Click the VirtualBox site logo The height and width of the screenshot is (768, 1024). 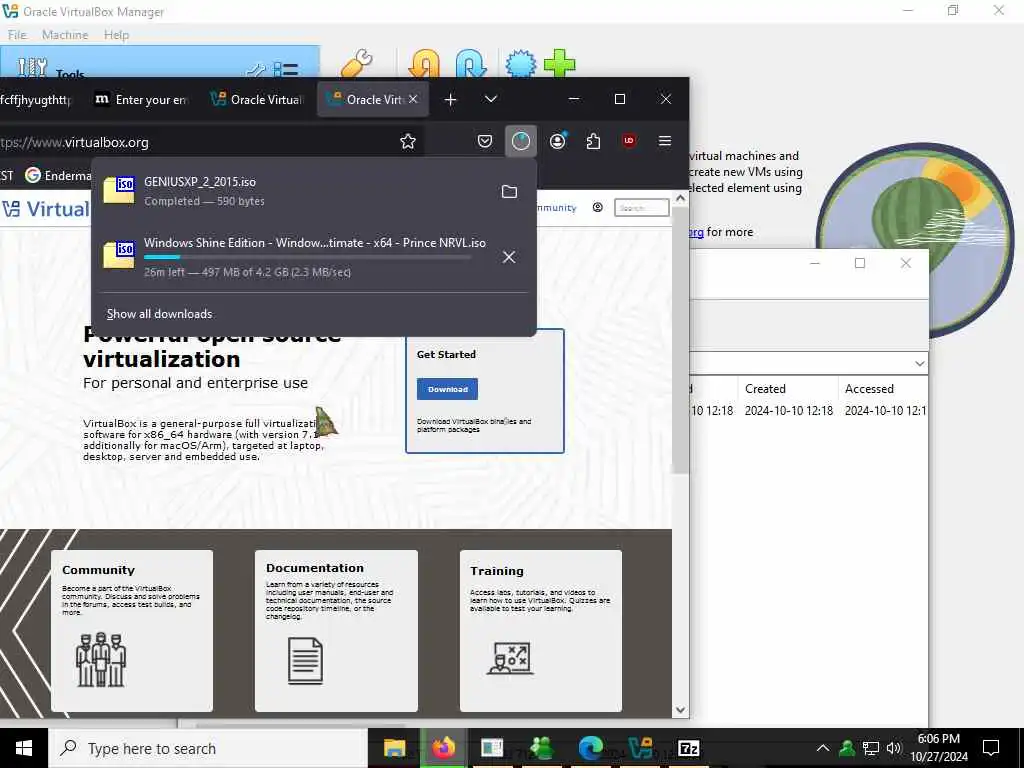coord(46,209)
